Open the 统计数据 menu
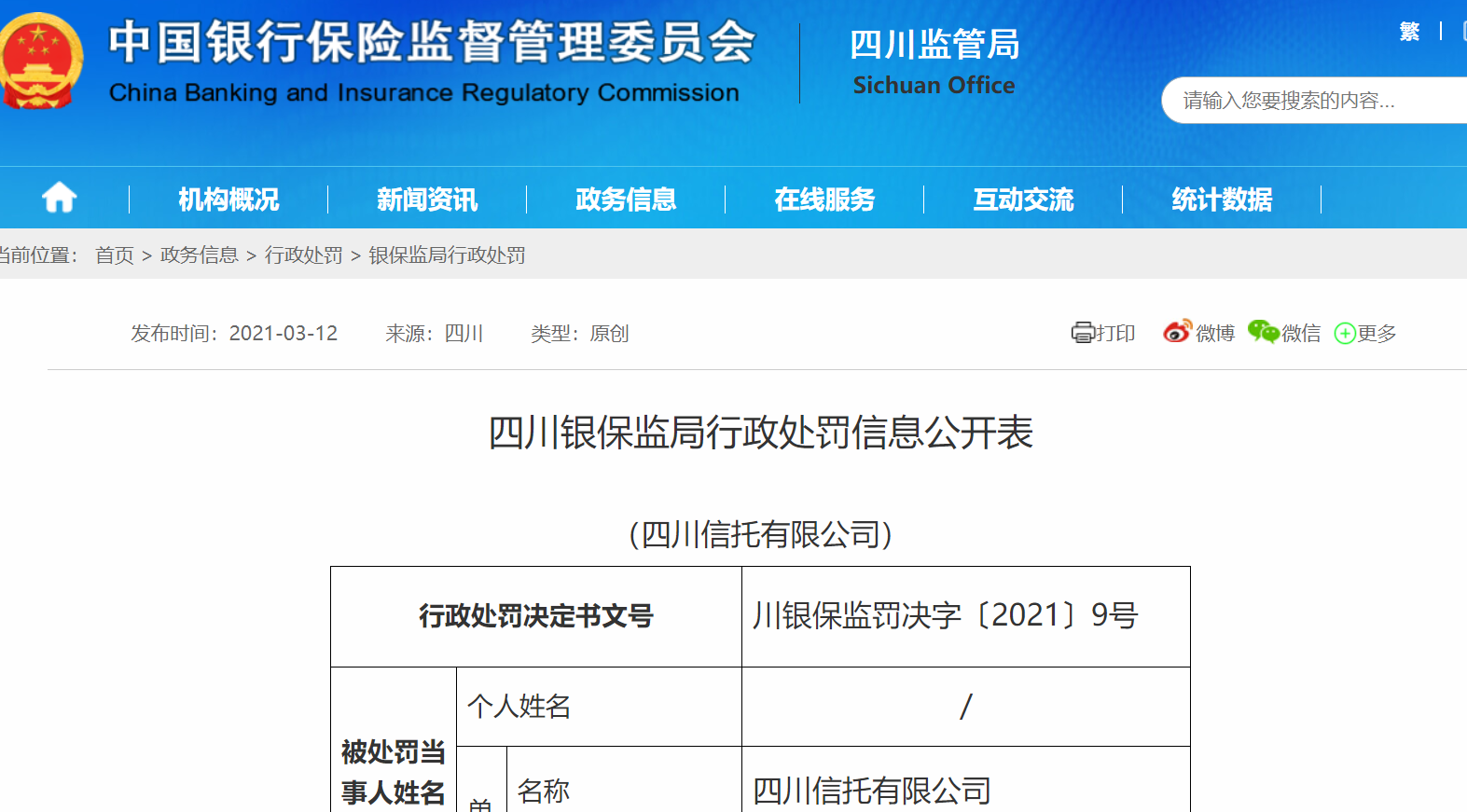This screenshot has height=812, width=1467. (1222, 199)
